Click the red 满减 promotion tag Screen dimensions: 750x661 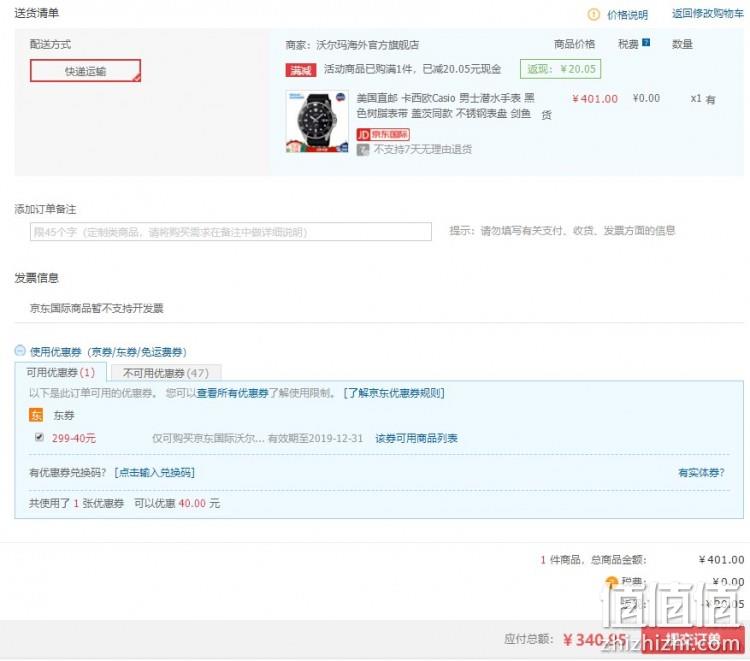click(301, 70)
